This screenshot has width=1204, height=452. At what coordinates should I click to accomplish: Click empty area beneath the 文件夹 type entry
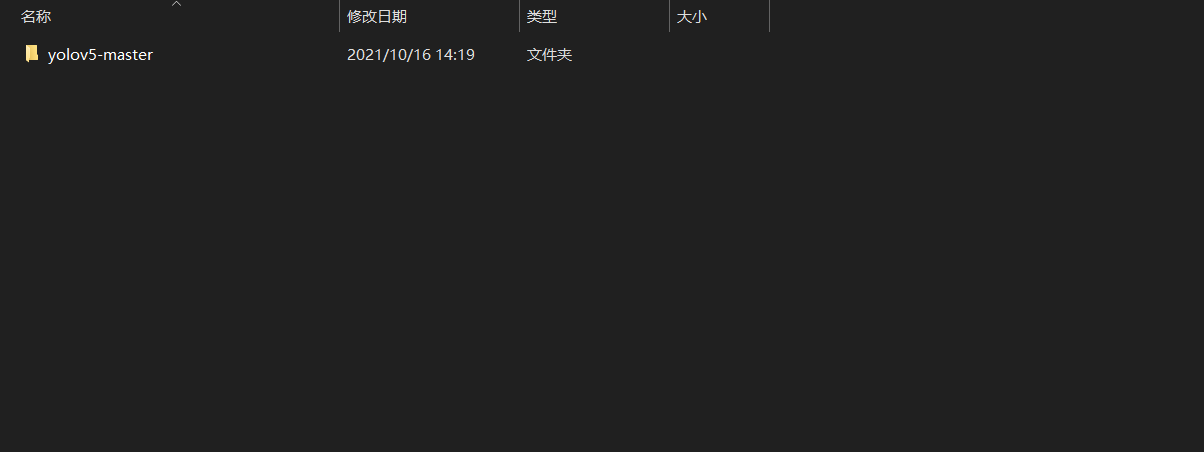594,90
